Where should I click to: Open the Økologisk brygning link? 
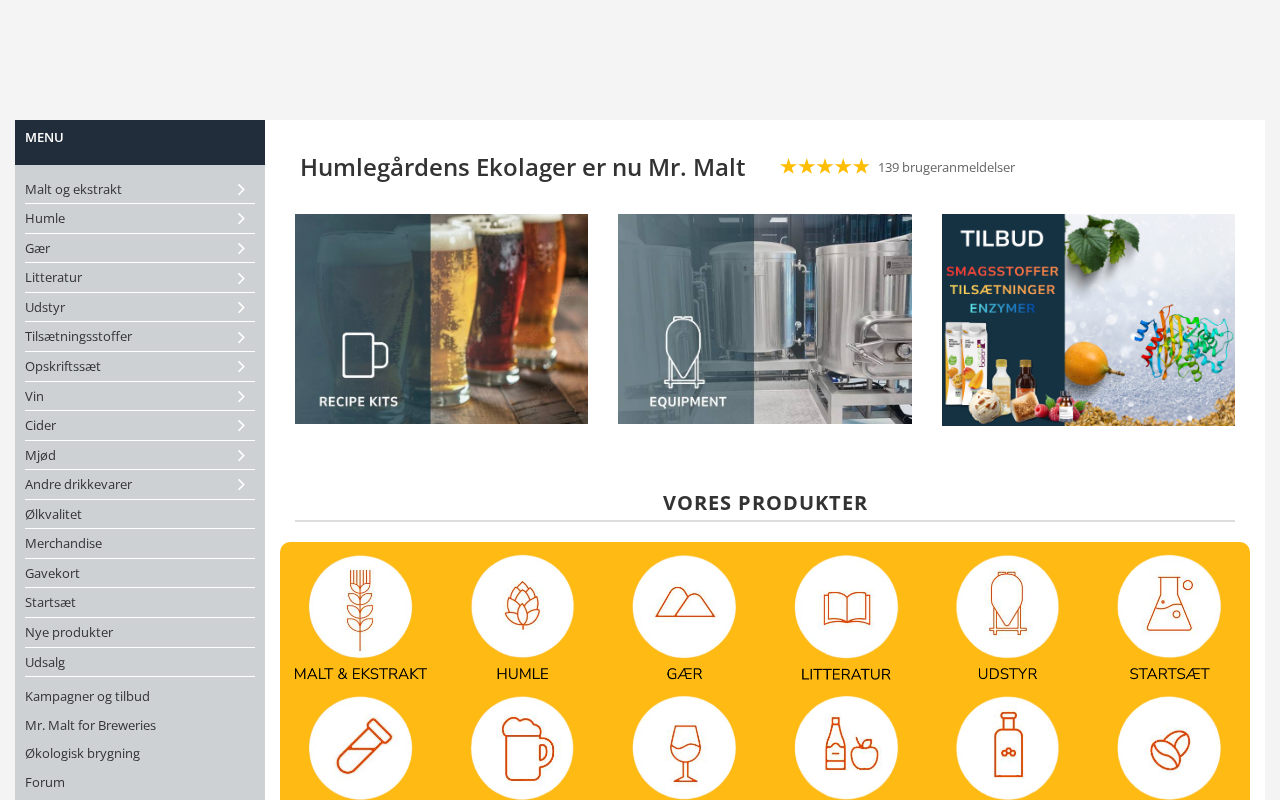pyautogui.click(x=82, y=753)
